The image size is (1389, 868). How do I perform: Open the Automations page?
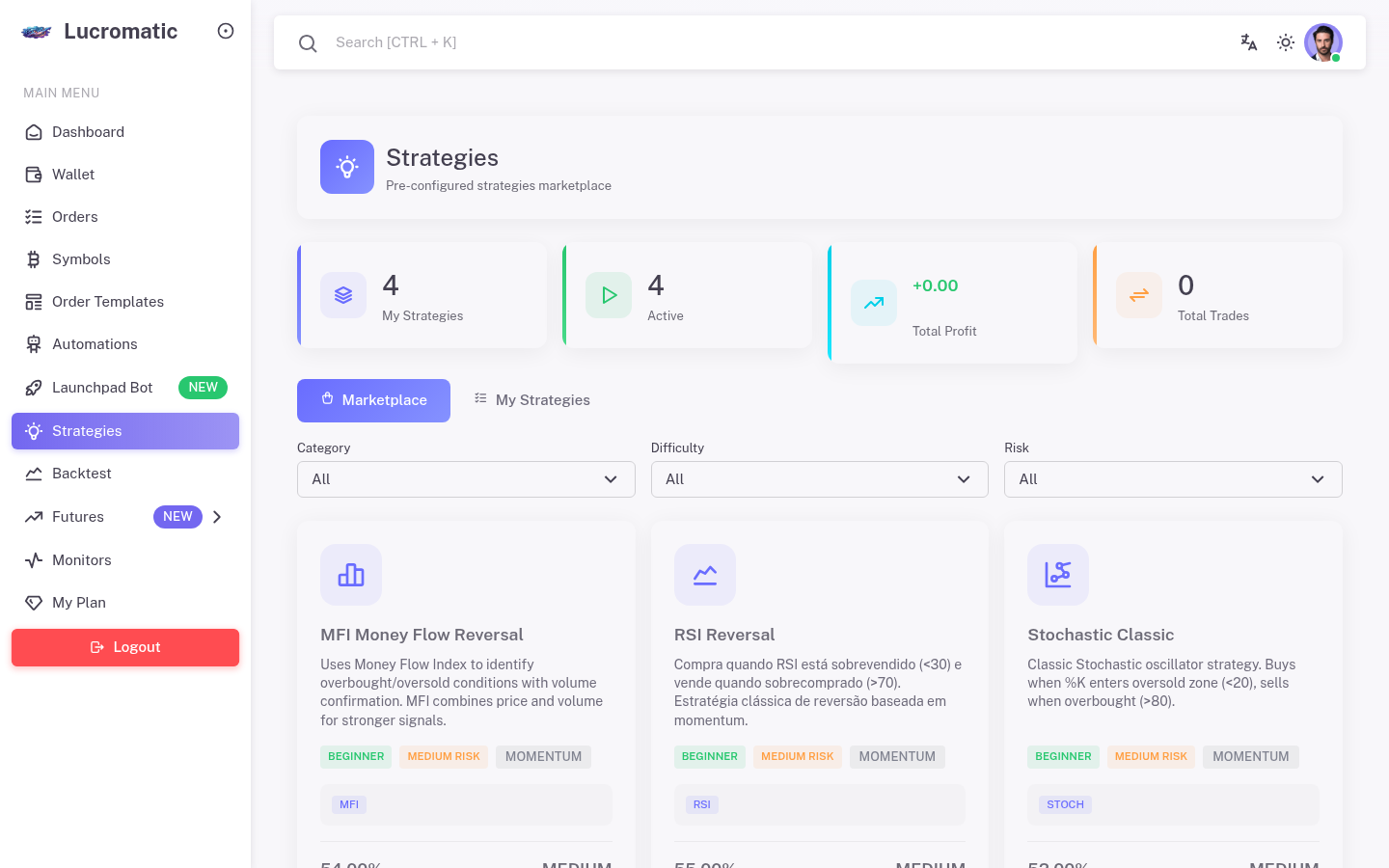click(x=95, y=344)
